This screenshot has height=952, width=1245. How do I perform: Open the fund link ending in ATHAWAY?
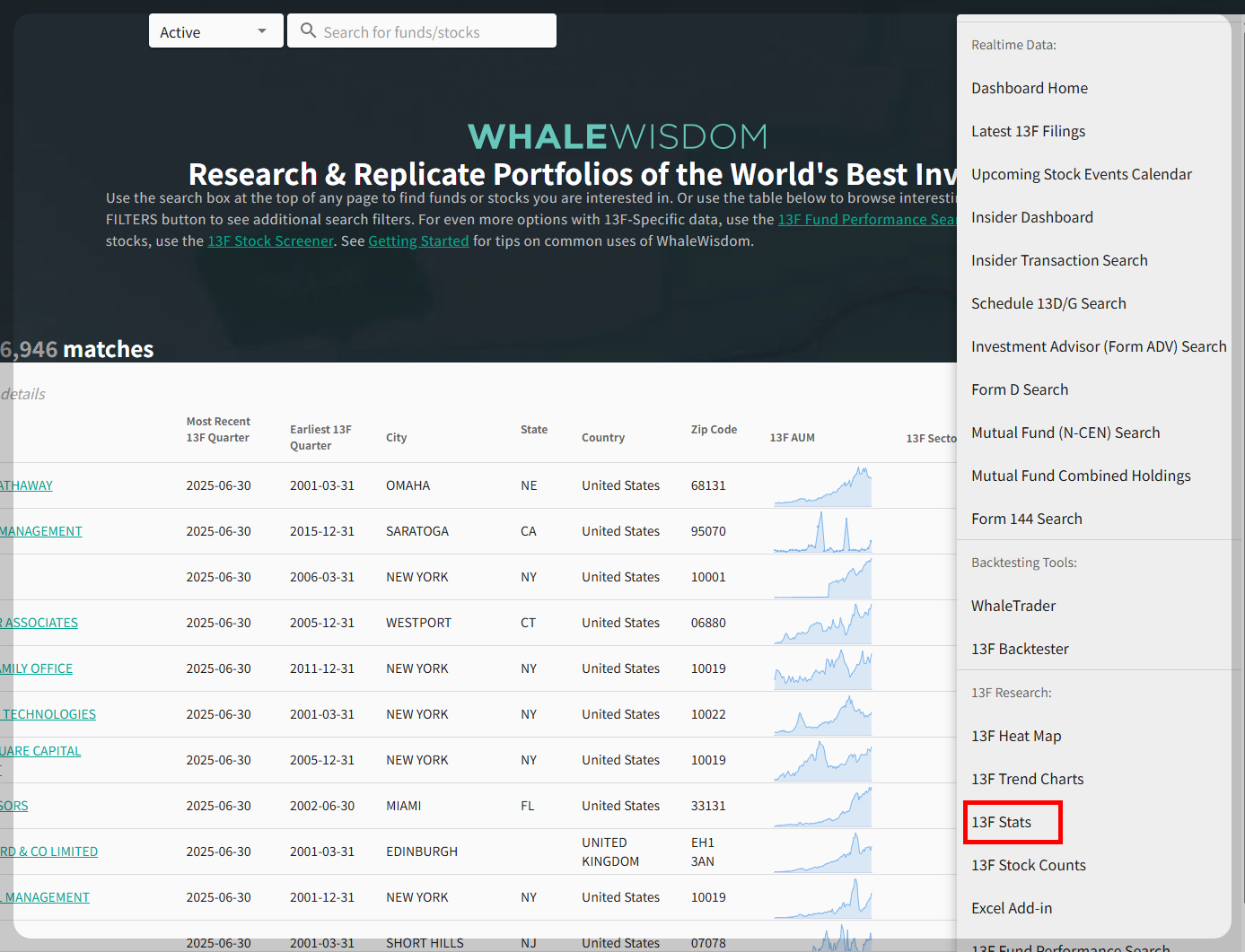pyautogui.click(x=26, y=485)
